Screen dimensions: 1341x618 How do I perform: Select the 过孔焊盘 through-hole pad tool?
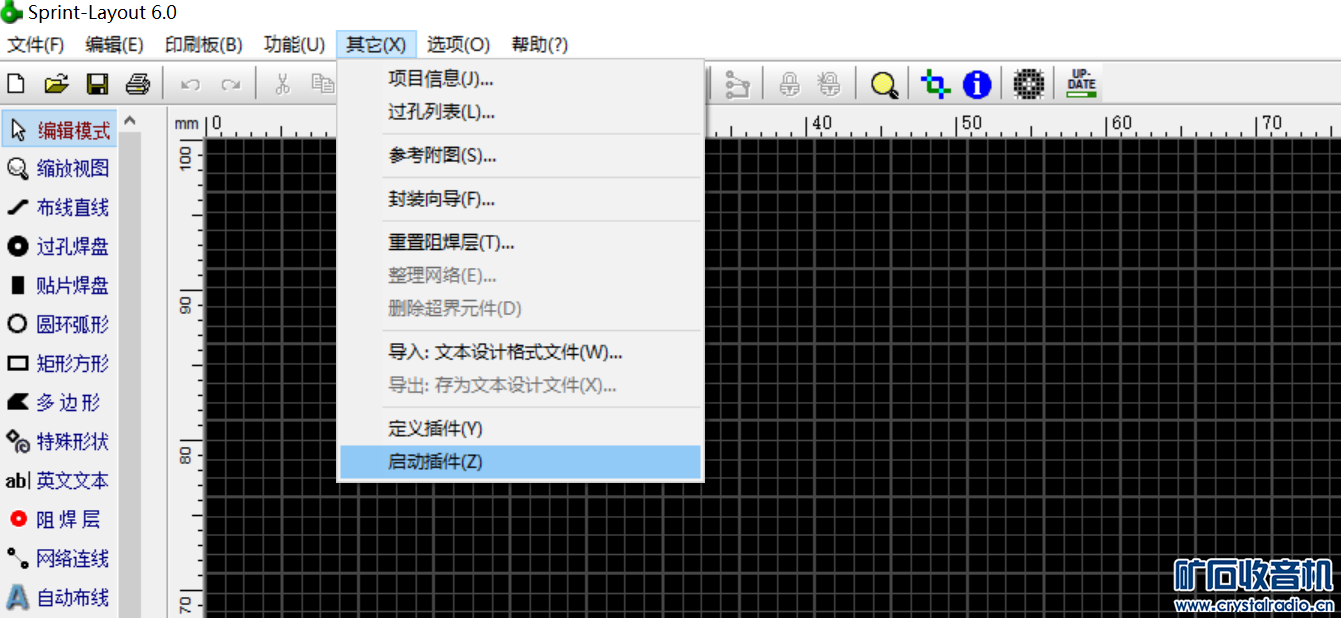click(59, 247)
